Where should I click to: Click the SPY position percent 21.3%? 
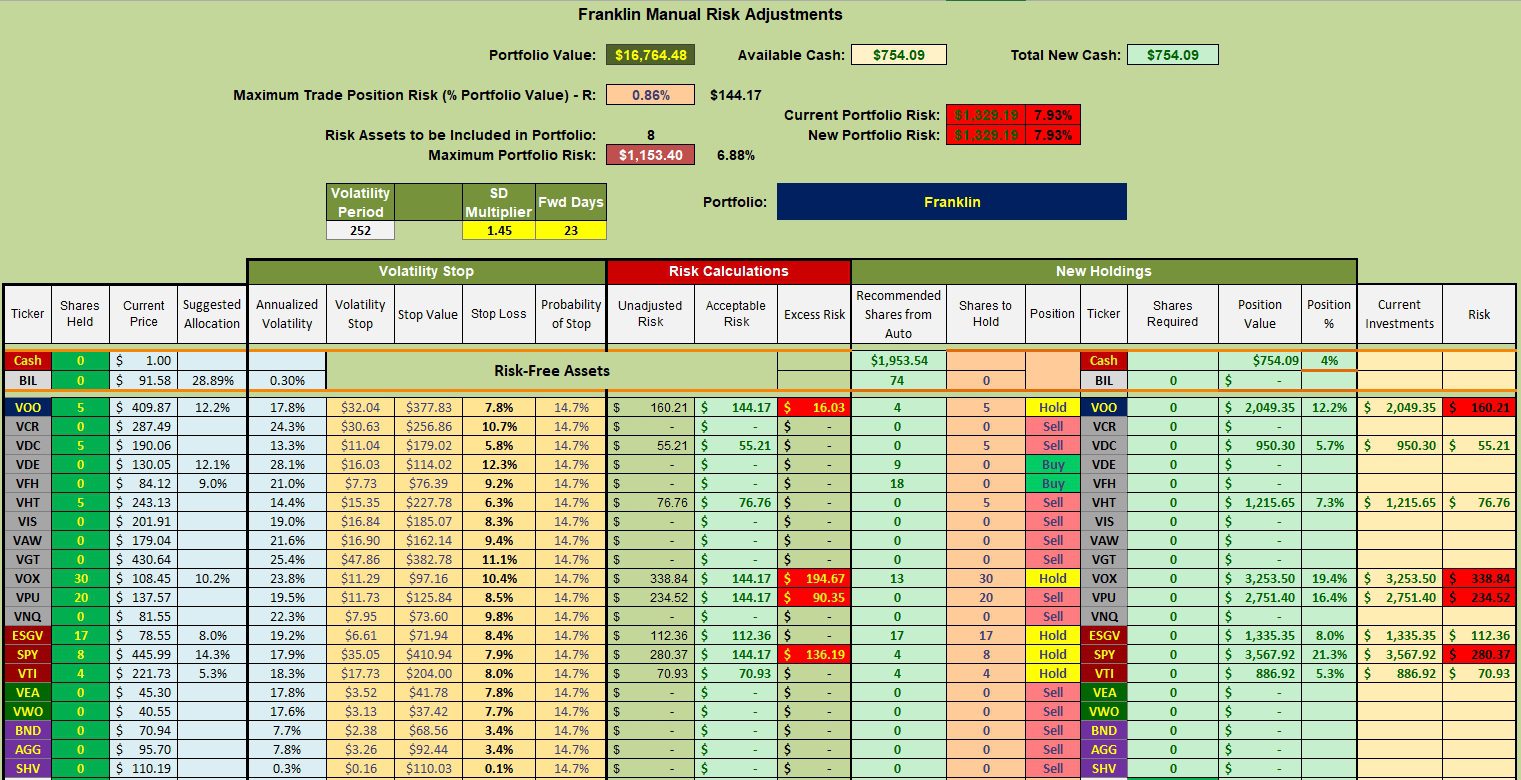tap(1329, 655)
